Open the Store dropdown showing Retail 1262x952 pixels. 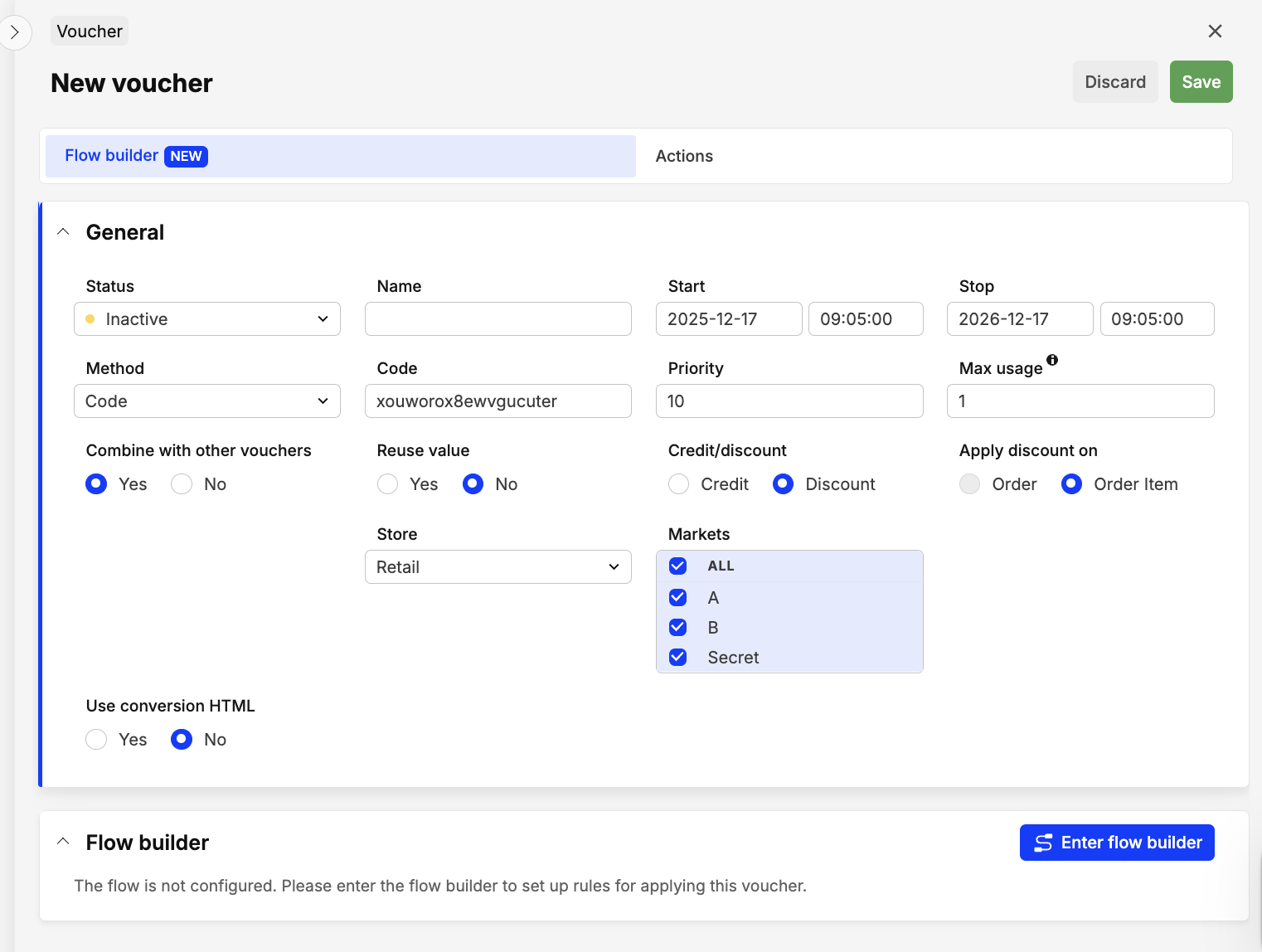tap(498, 567)
